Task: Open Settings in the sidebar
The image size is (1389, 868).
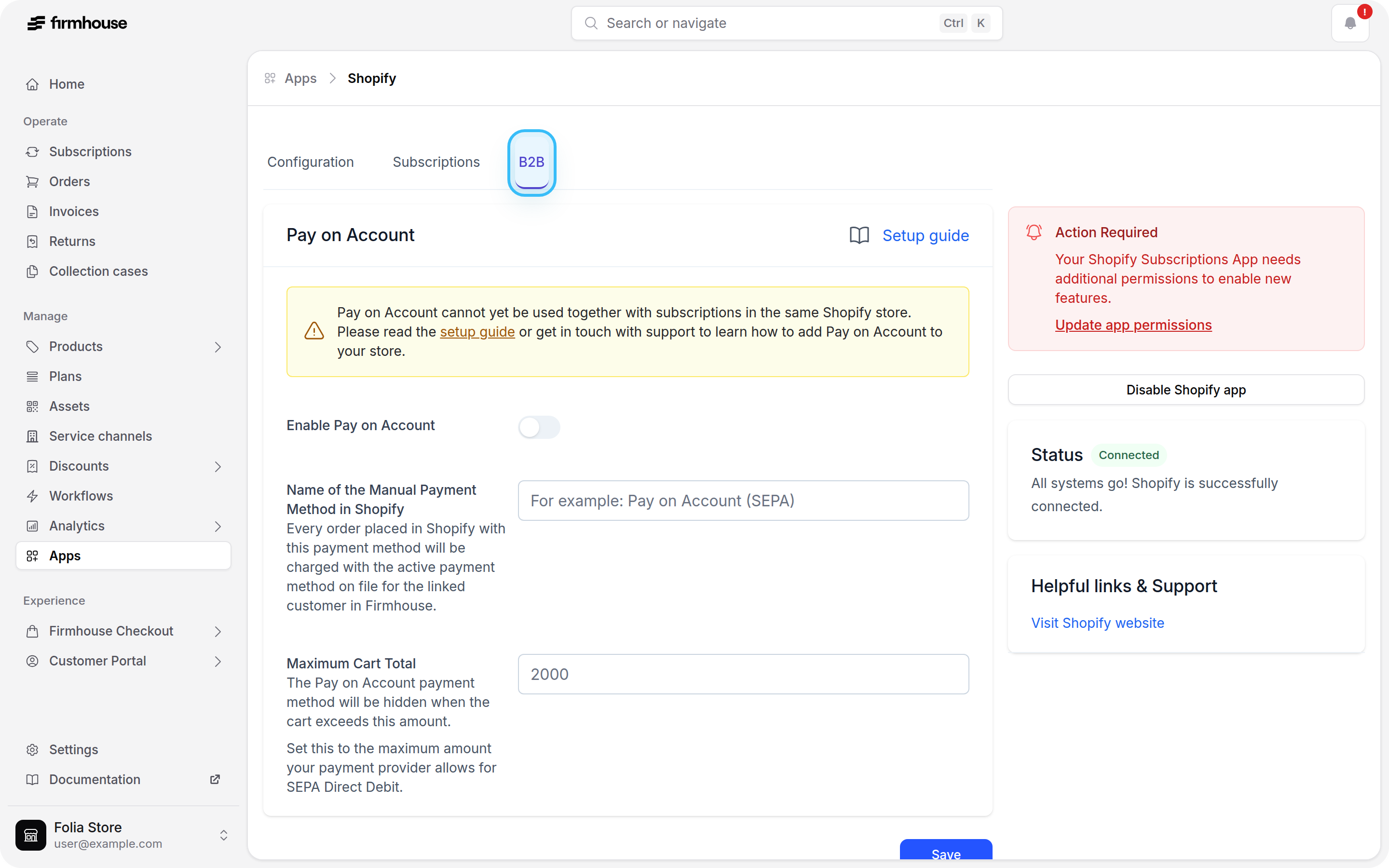Action: (123, 750)
